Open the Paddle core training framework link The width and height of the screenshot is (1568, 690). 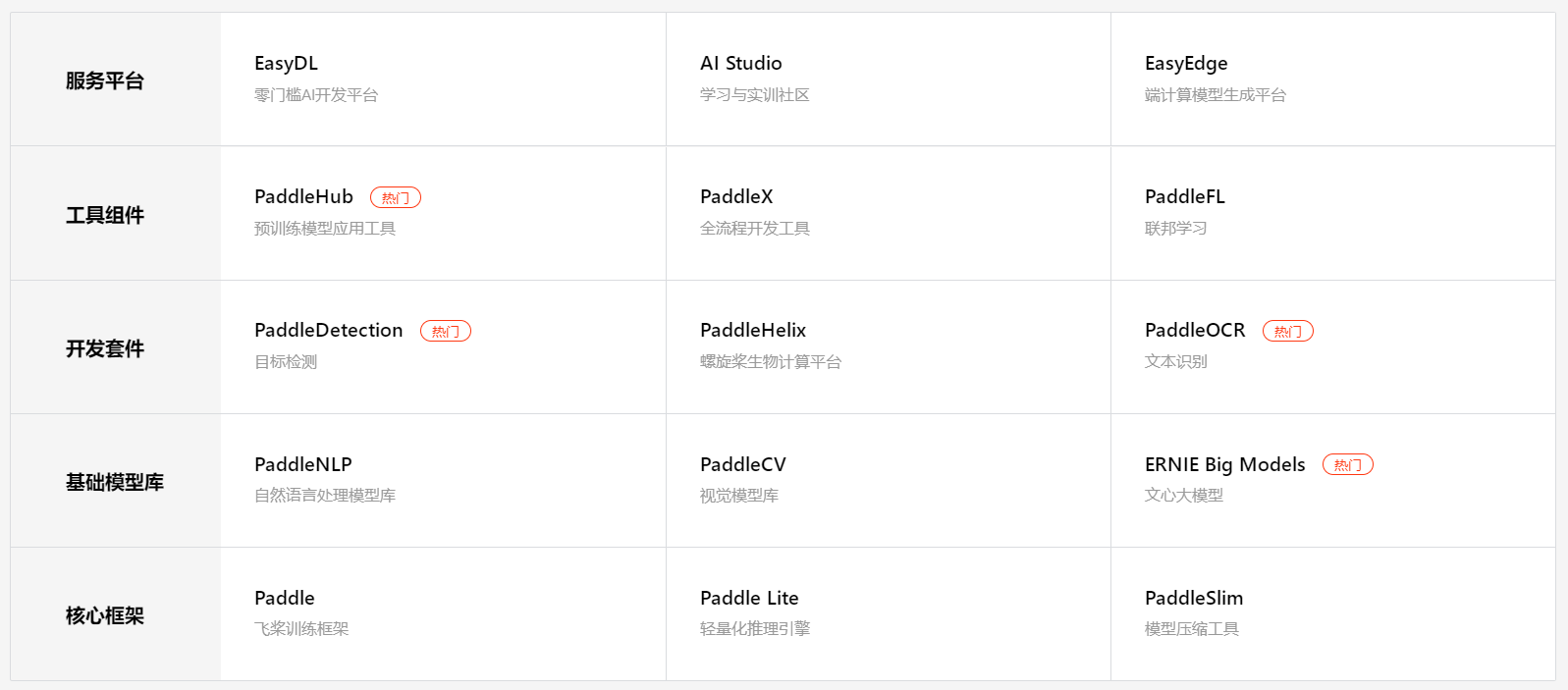click(x=285, y=597)
